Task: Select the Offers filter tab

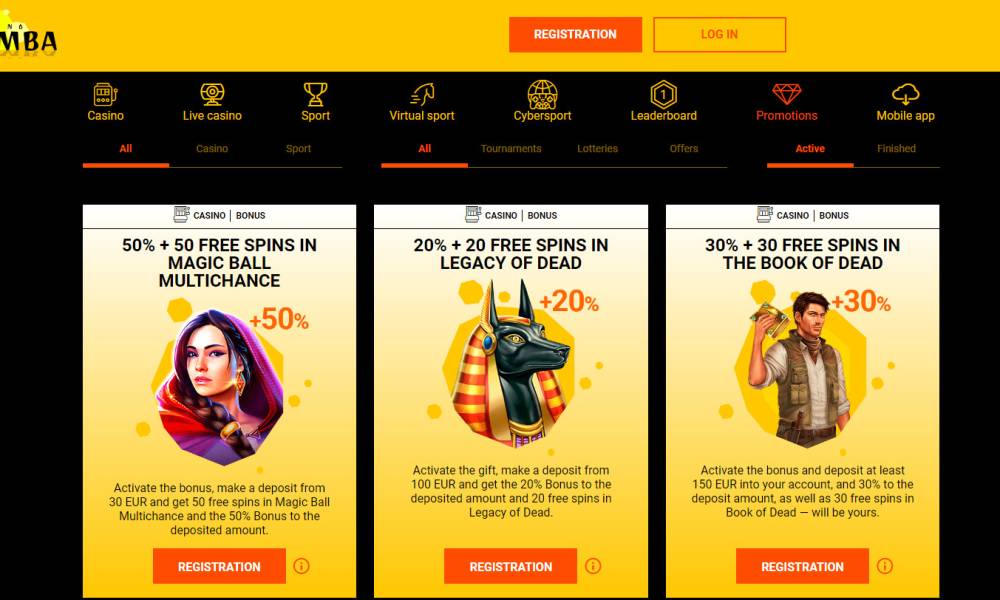Action: tap(684, 149)
